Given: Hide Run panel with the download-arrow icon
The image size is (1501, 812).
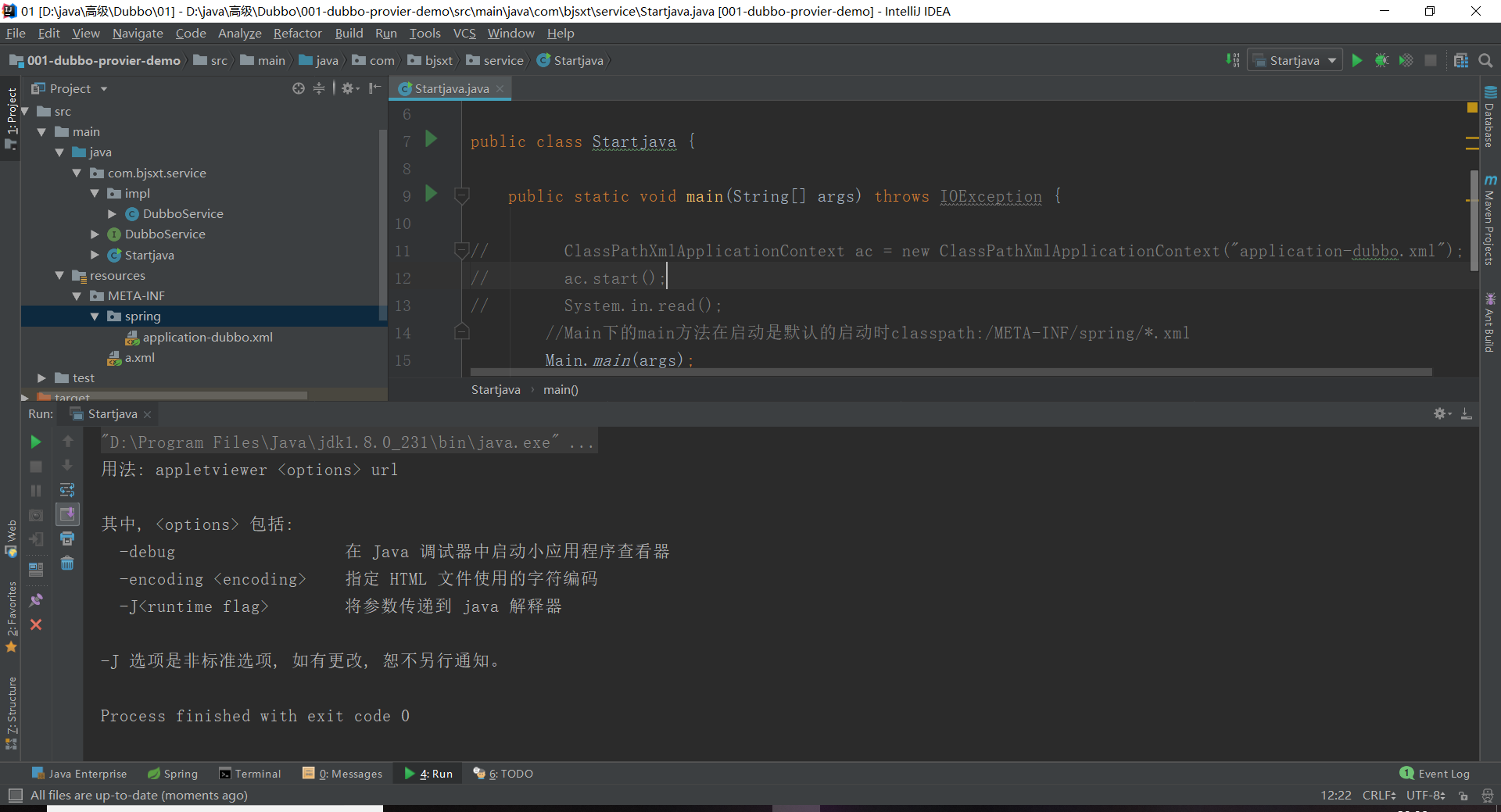Looking at the screenshot, I should tap(1467, 413).
